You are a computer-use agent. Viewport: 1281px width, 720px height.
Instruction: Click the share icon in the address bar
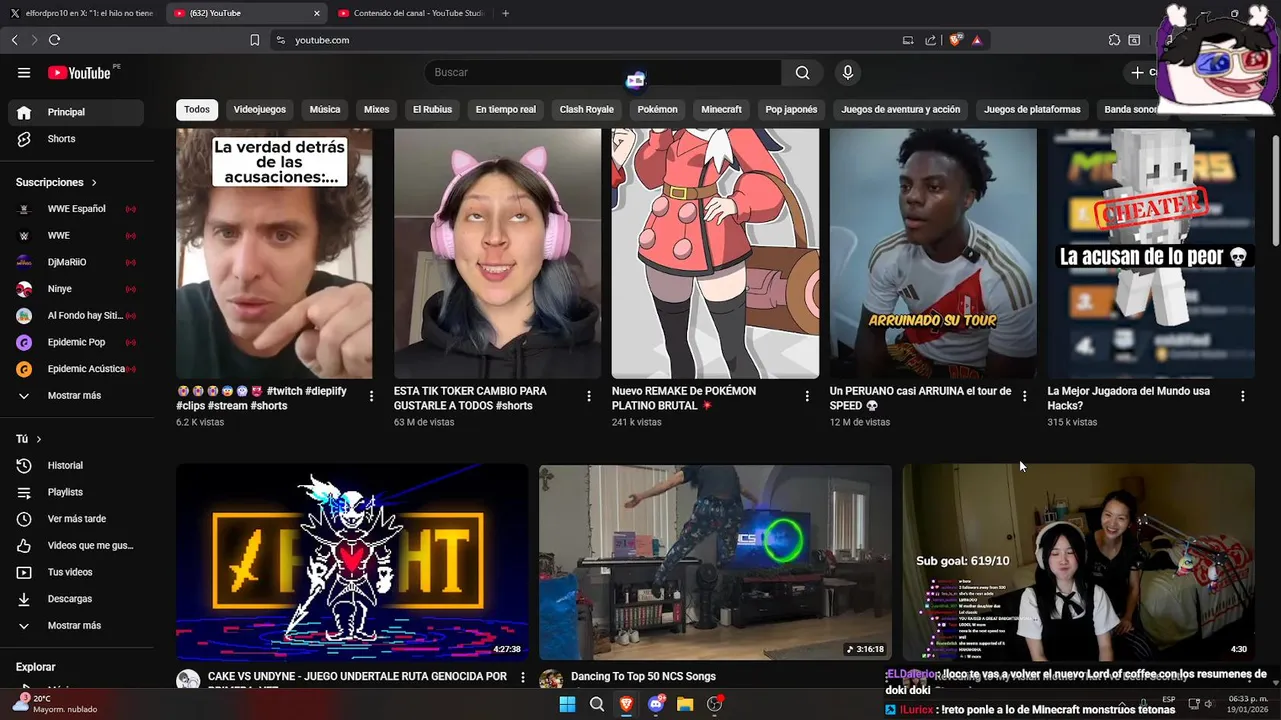coord(930,40)
